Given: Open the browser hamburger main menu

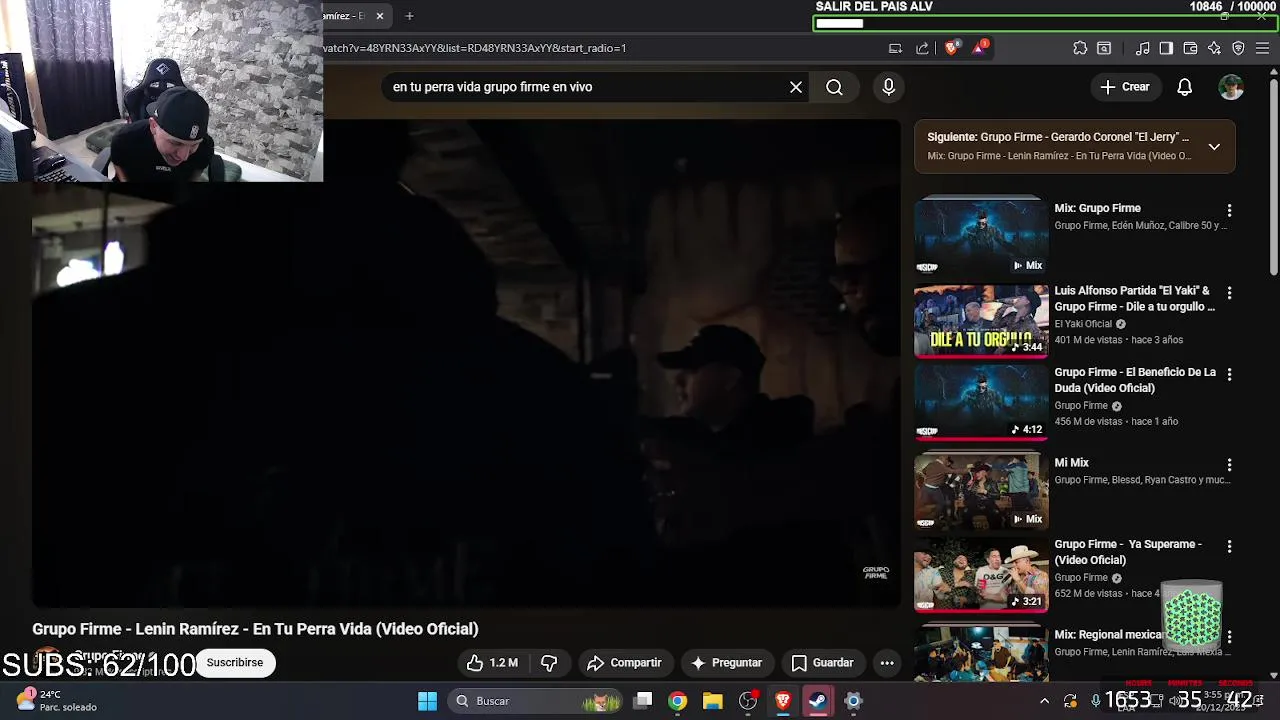Looking at the screenshot, I should point(1263,48).
